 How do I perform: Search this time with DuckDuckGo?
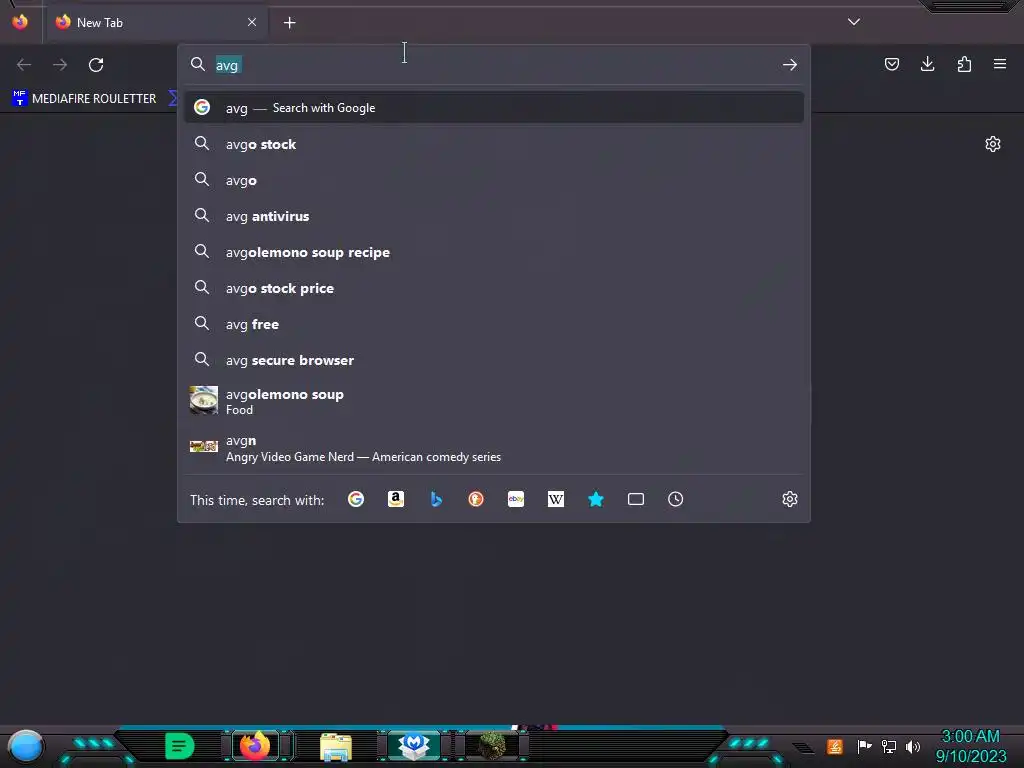(x=476, y=500)
